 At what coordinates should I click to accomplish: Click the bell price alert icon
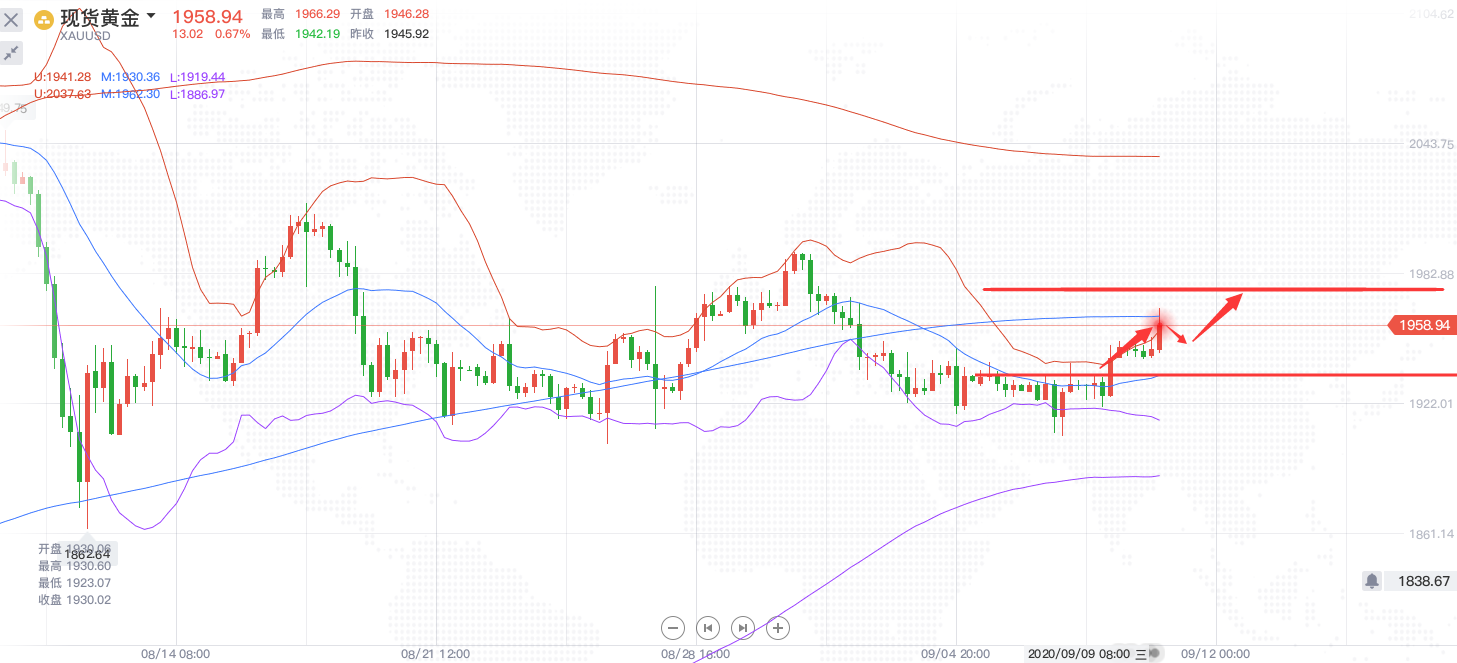click(1372, 580)
